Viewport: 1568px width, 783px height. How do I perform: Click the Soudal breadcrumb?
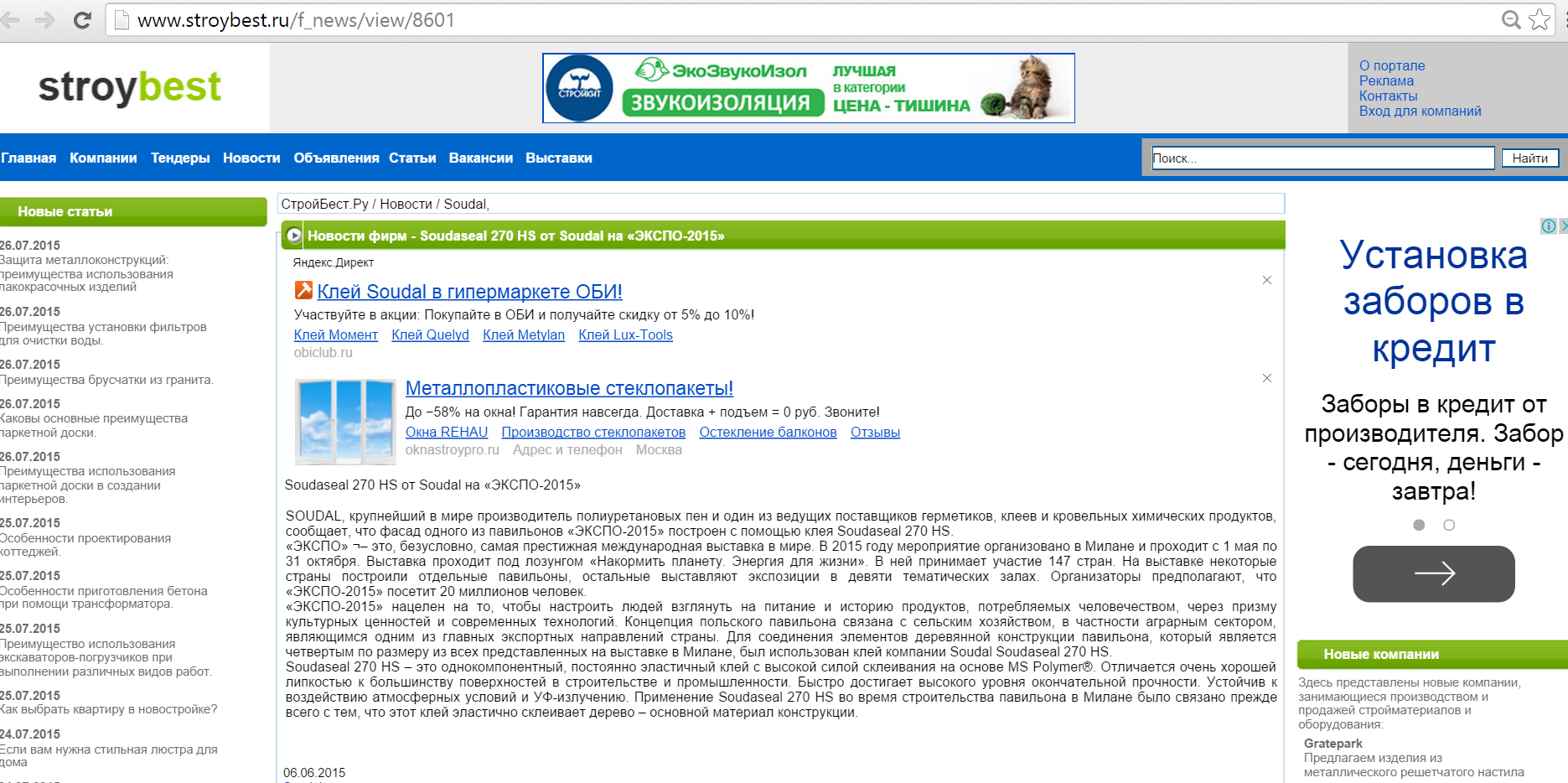(465, 204)
